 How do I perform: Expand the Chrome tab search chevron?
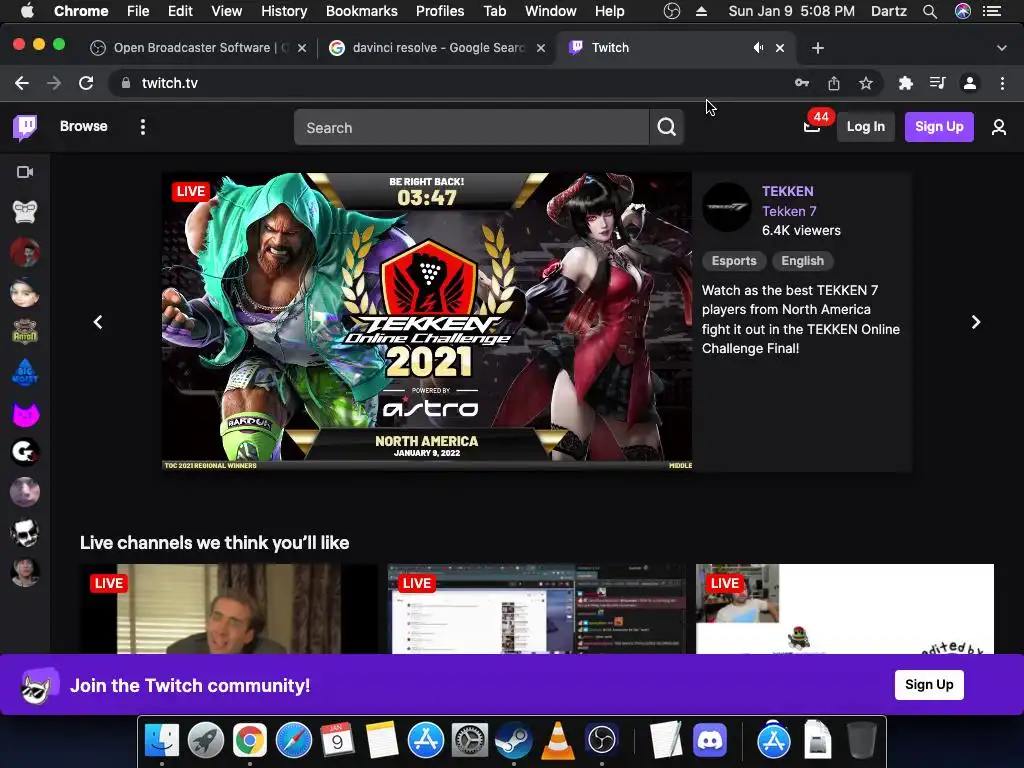click(x=1002, y=48)
